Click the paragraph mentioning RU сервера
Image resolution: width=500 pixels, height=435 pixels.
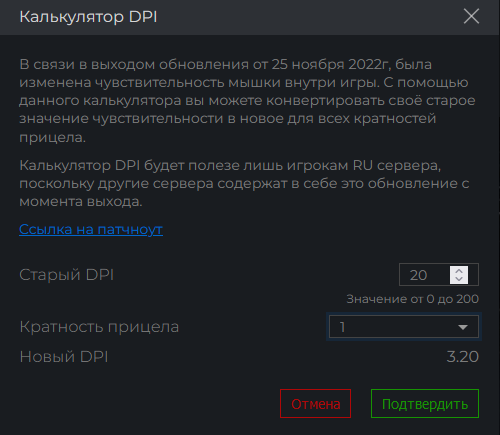[x=244, y=183]
